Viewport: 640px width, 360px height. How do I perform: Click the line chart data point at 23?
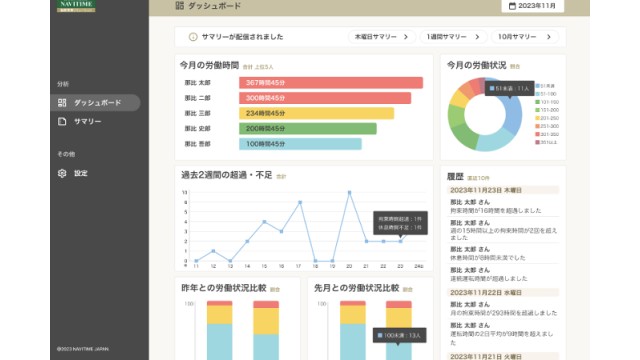pos(400,242)
